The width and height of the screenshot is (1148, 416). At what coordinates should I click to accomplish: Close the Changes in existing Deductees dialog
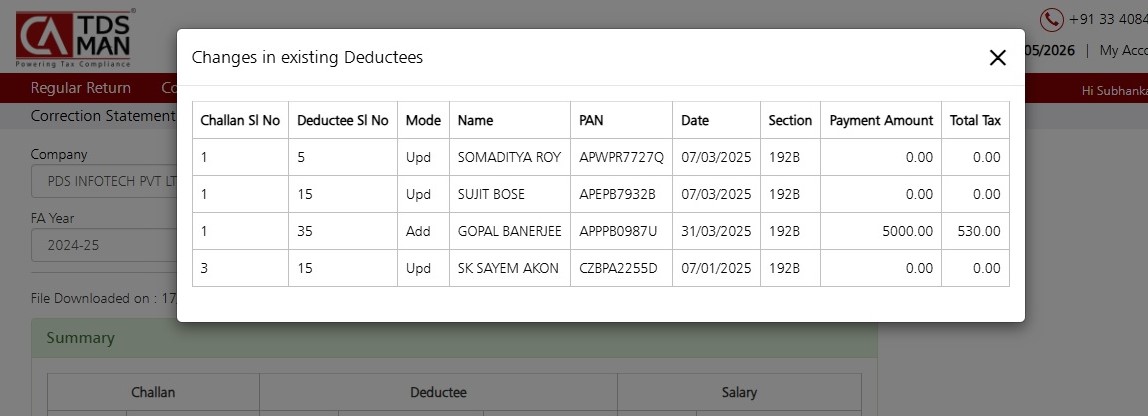point(996,58)
